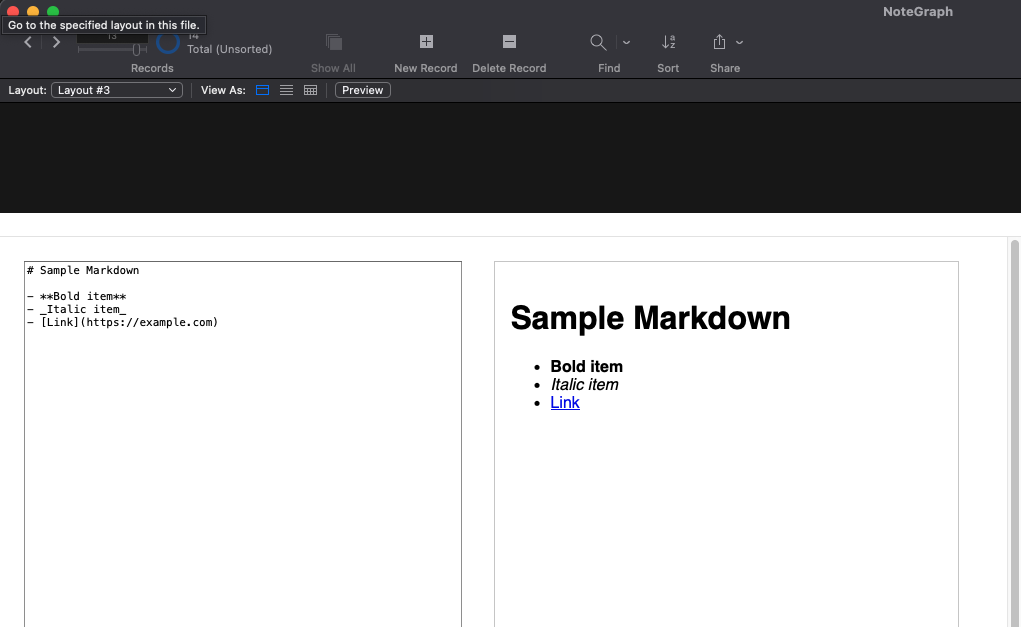The image size is (1021, 627).
Task: Click the Delete Record minus icon
Action: [x=509, y=42]
